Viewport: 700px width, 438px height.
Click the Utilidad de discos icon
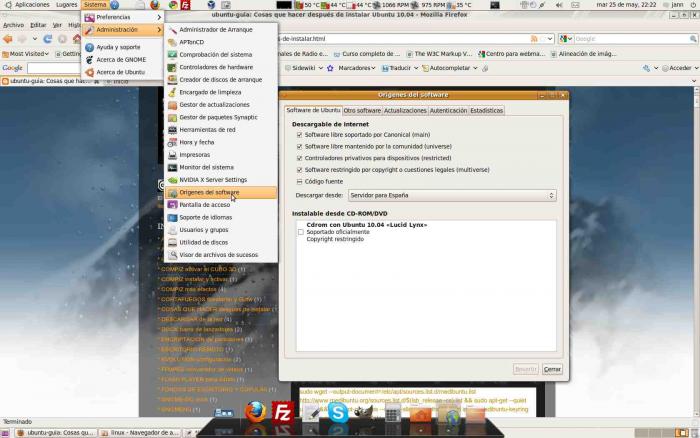coord(172,242)
